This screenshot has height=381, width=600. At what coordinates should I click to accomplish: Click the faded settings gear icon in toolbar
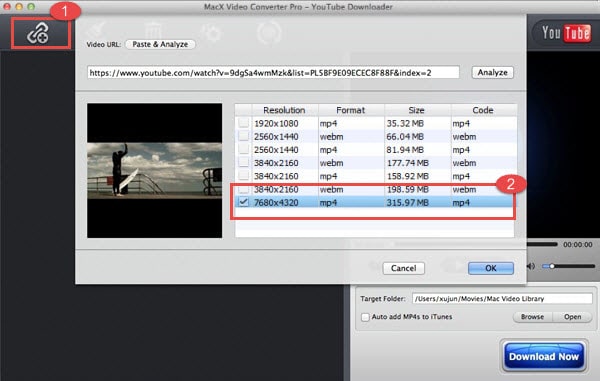pos(212,33)
